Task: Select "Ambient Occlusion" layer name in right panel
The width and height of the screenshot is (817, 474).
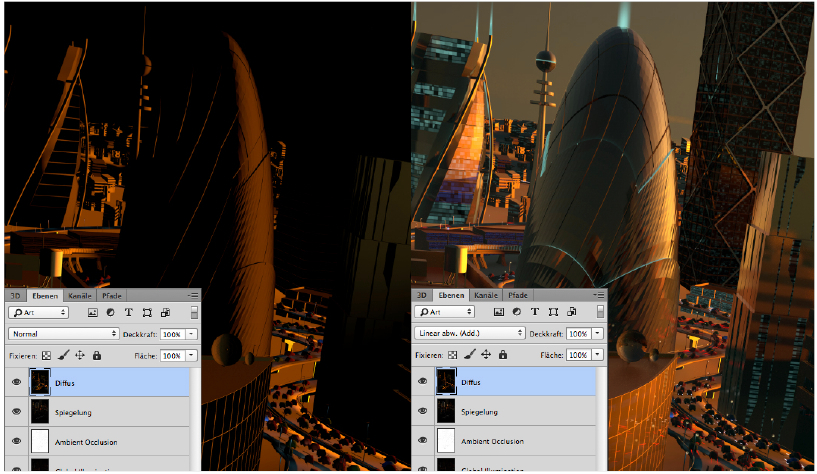Action: click(x=492, y=441)
